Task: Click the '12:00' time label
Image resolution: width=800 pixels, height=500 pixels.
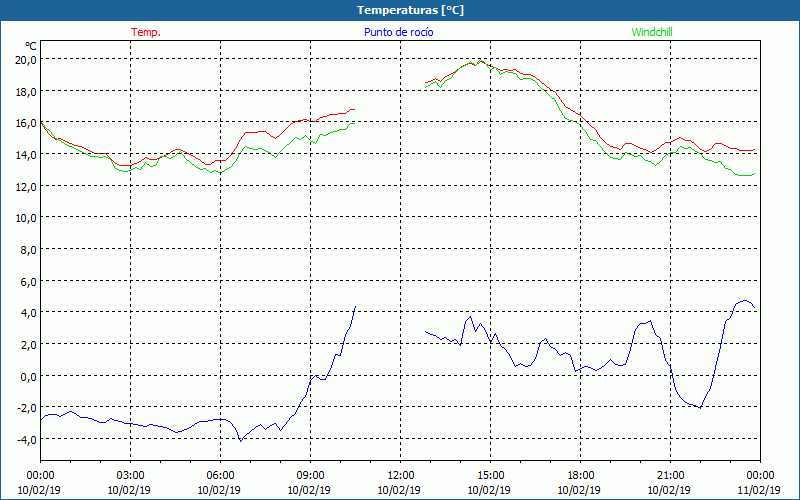Action: tap(401, 476)
